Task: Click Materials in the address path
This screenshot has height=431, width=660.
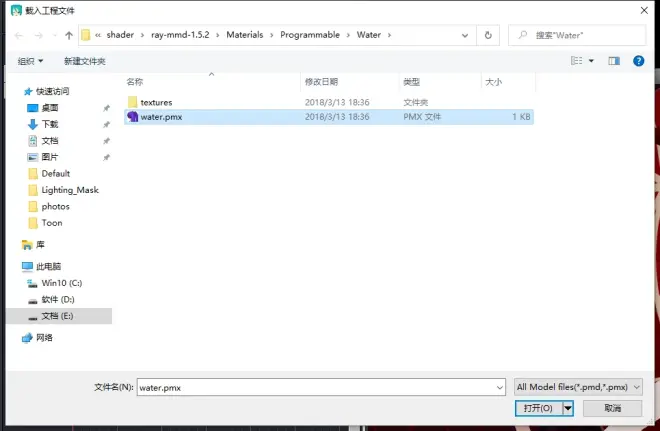Action: pyautogui.click(x=245, y=35)
